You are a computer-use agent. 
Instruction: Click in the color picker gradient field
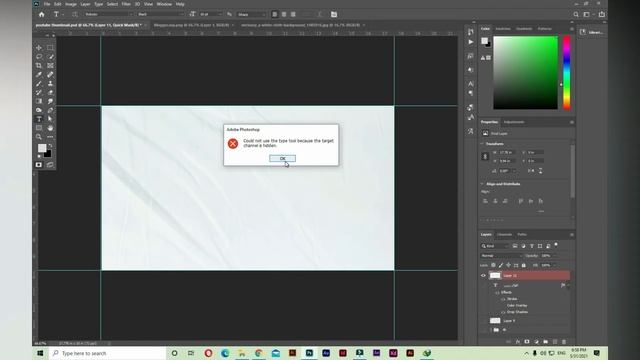[x=525, y=73]
